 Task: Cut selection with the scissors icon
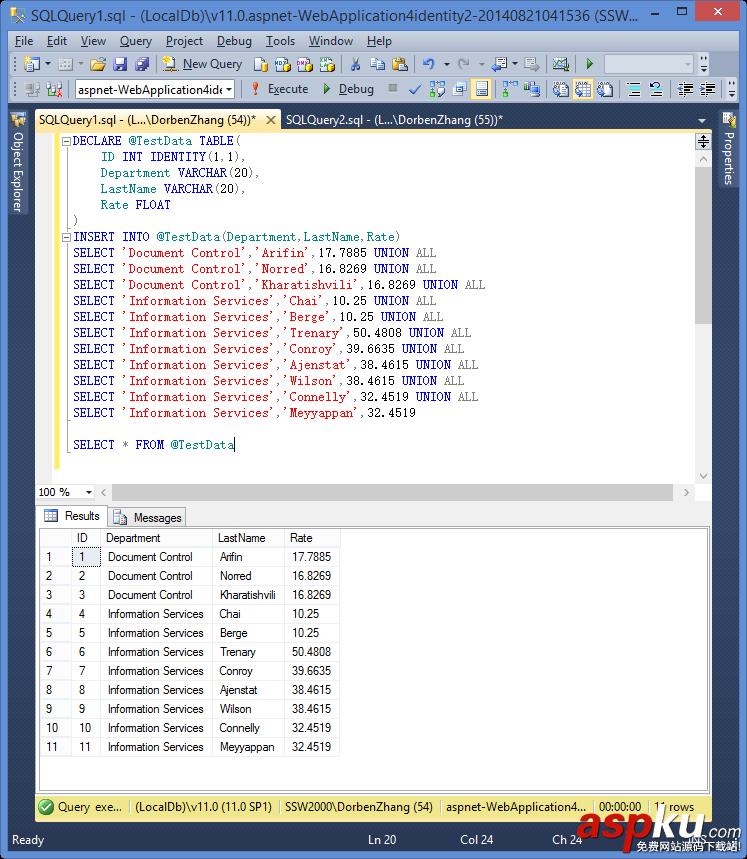pos(355,64)
